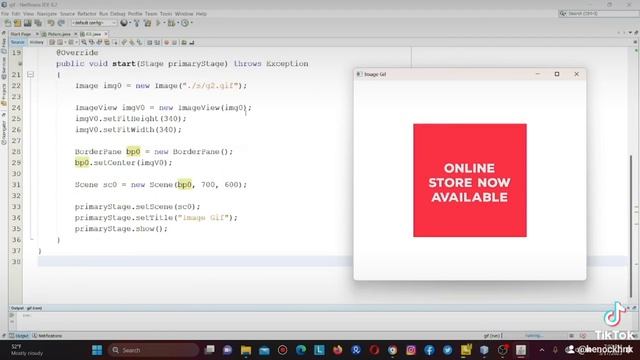This screenshot has height=360, width=640.
Task: Click the green Run Project icon
Action: (158, 23)
